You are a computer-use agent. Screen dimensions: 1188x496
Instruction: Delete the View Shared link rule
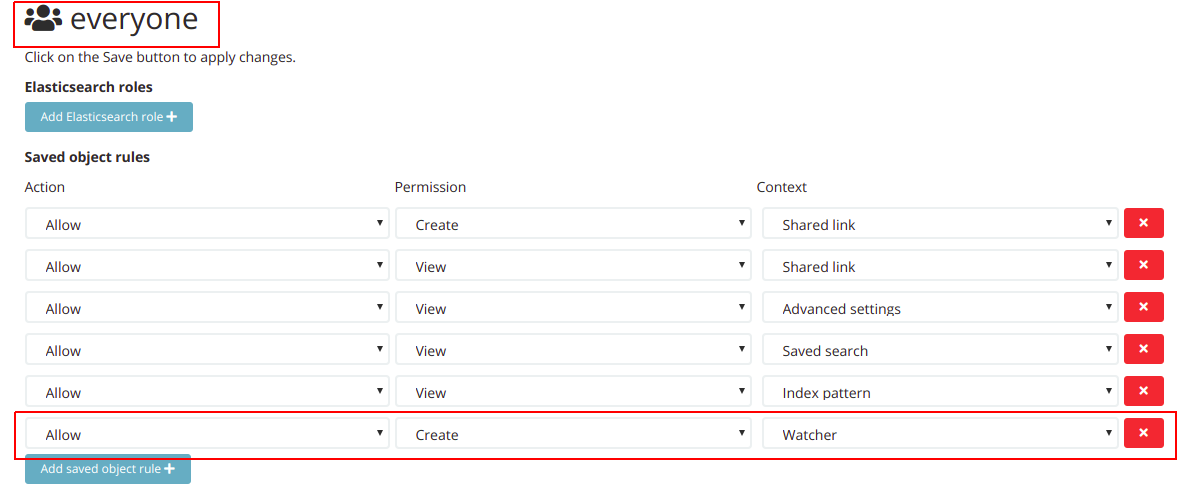pyautogui.click(x=1143, y=266)
